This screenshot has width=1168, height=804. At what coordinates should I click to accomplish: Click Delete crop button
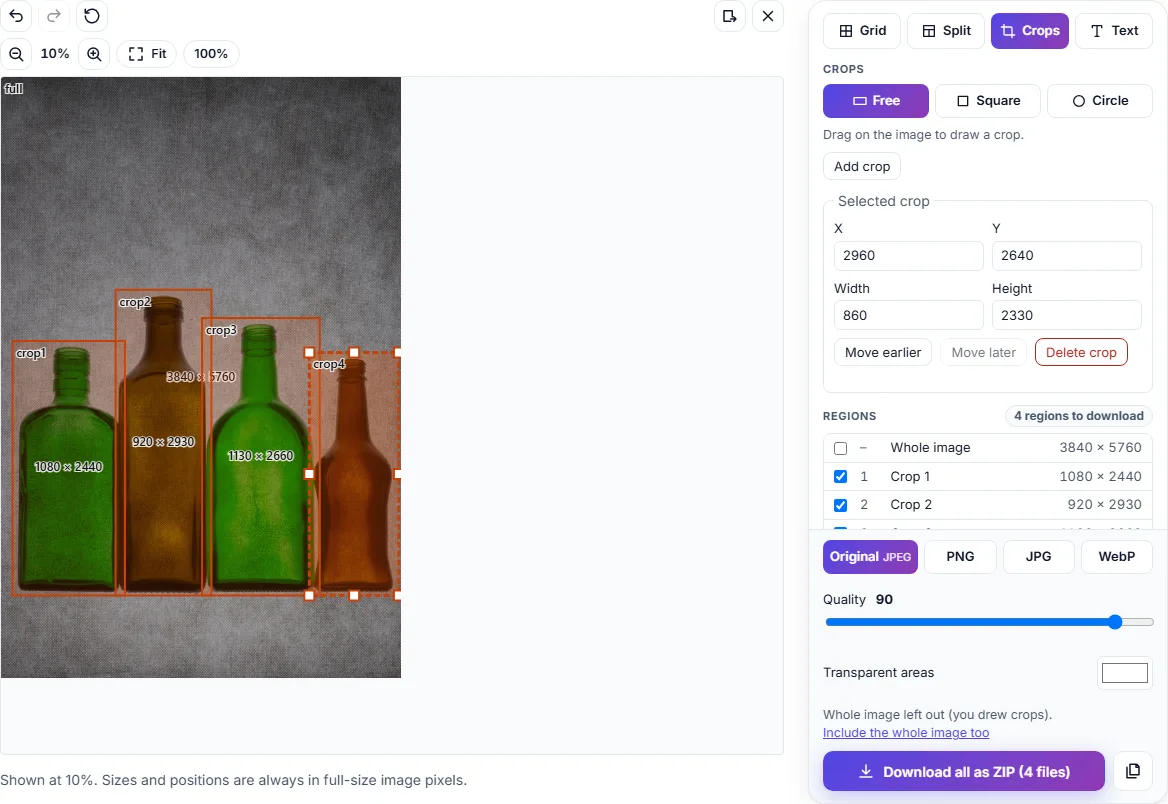click(x=1081, y=352)
